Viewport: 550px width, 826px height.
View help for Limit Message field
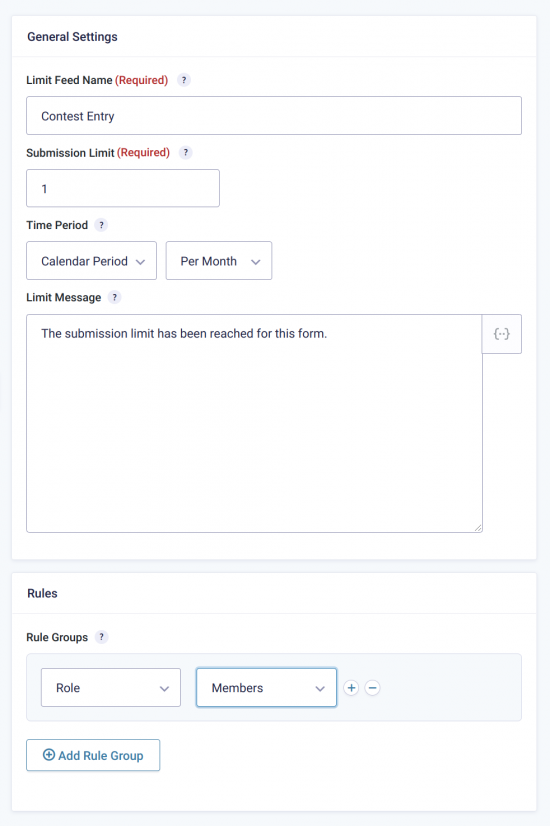pos(114,297)
